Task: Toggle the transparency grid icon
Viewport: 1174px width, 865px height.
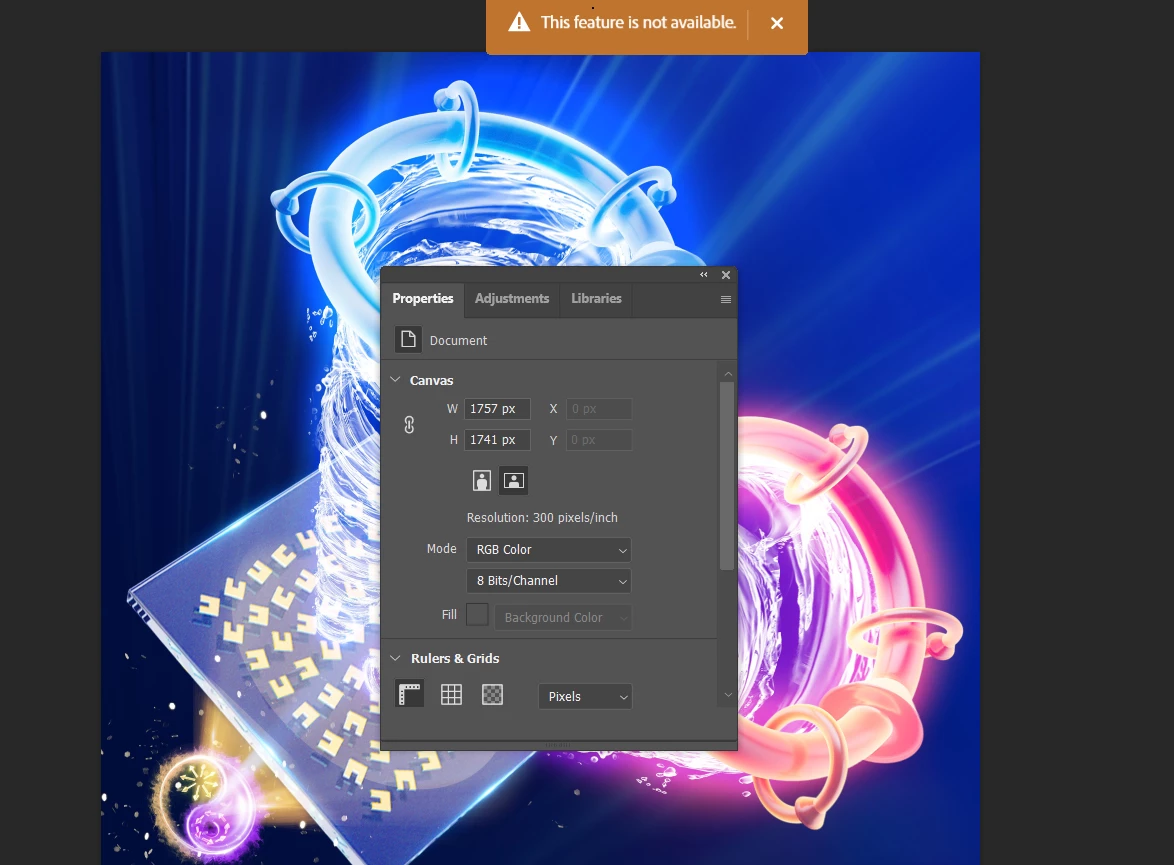Action: [x=492, y=695]
